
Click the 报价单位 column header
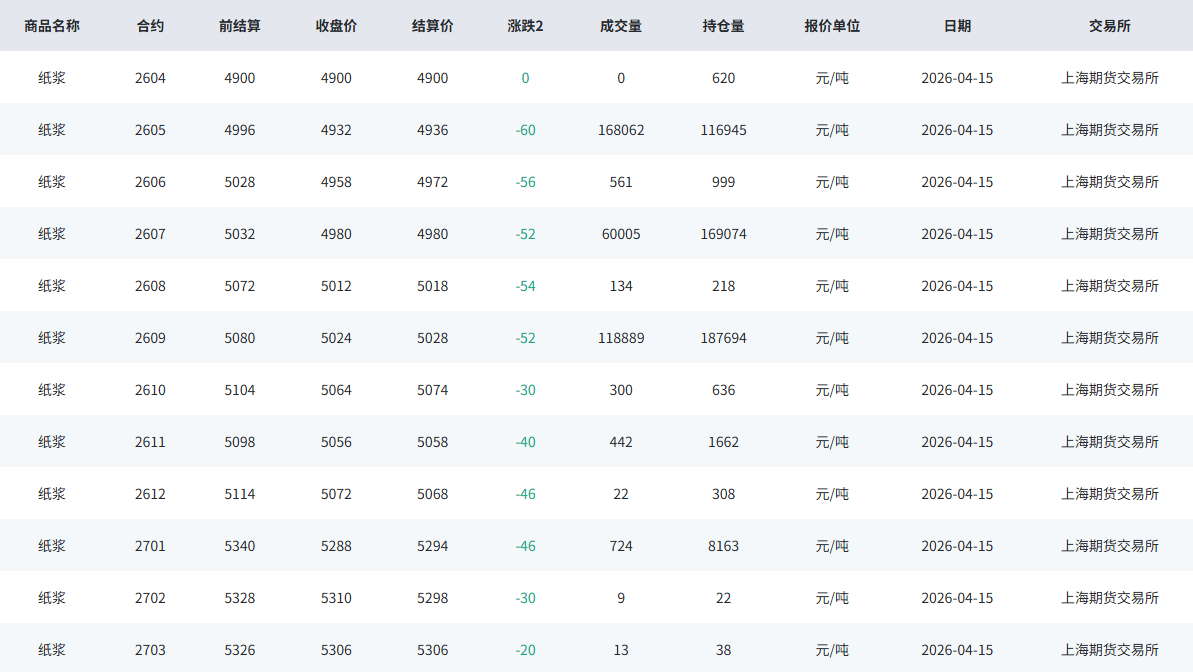[x=832, y=26]
